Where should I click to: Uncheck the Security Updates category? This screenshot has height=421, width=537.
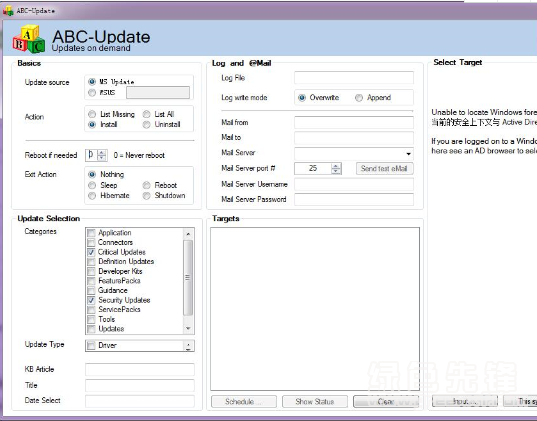point(91,300)
